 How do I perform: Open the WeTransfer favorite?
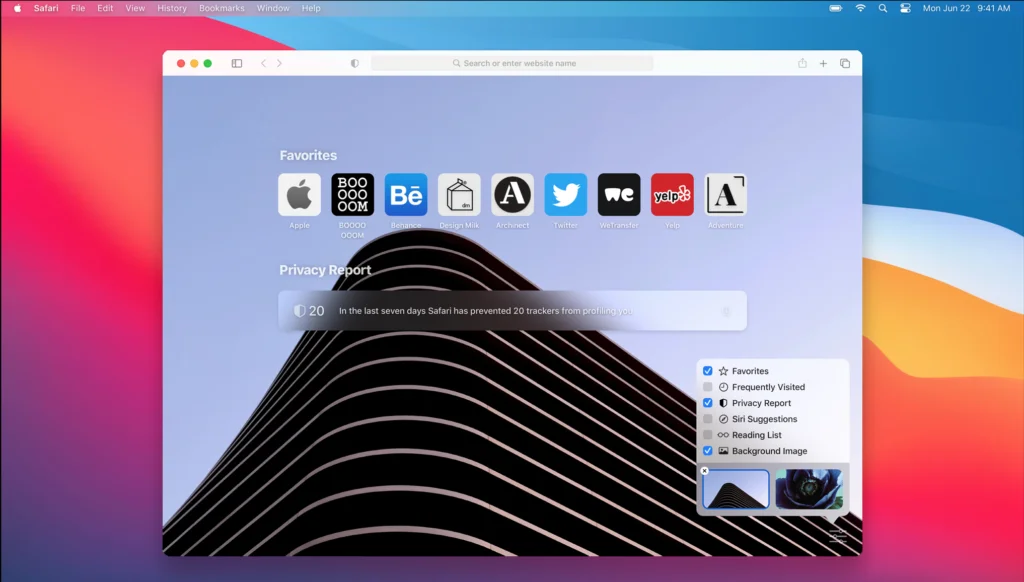tap(619, 195)
